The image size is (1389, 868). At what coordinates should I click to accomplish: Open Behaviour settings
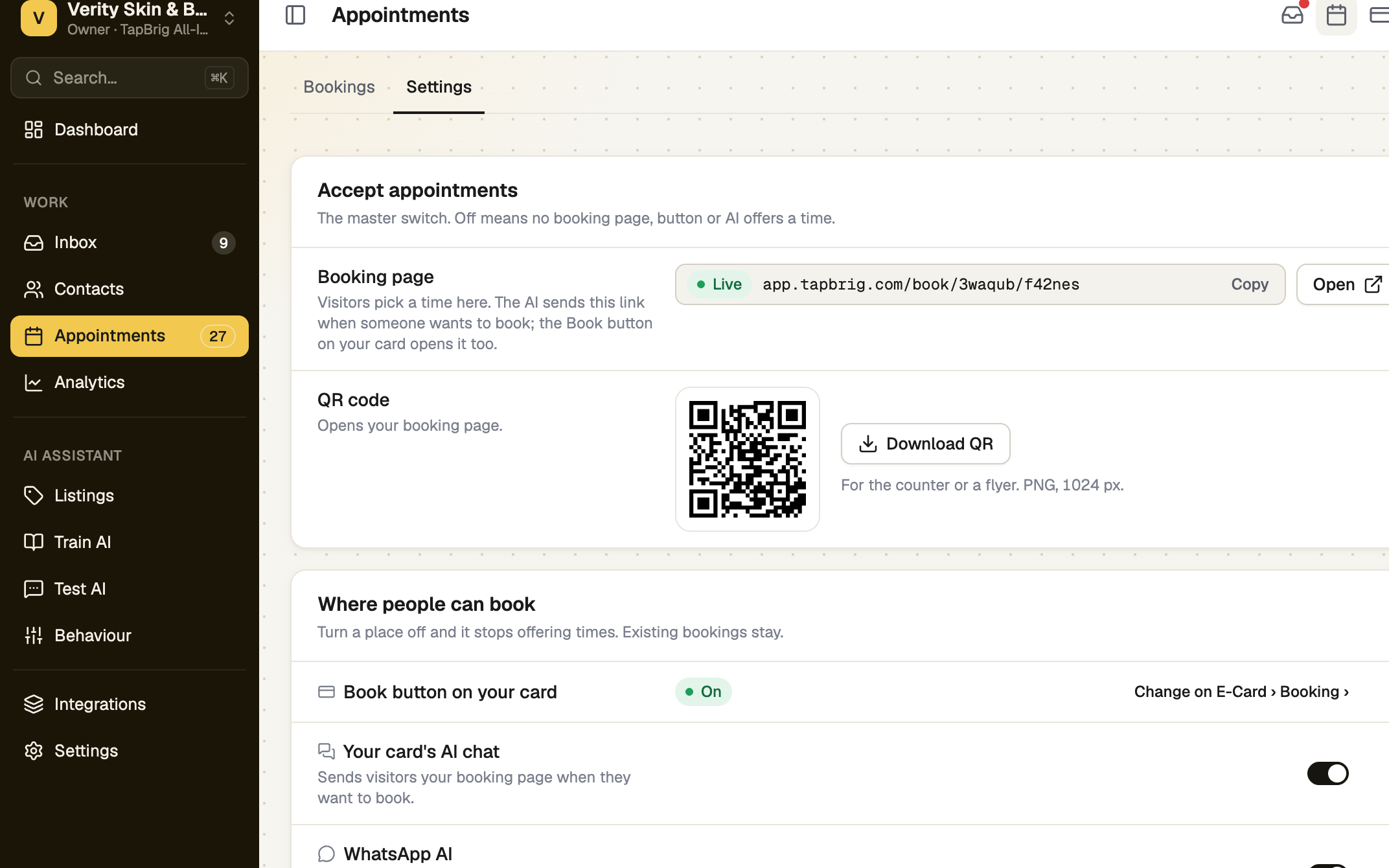pos(130,636)
